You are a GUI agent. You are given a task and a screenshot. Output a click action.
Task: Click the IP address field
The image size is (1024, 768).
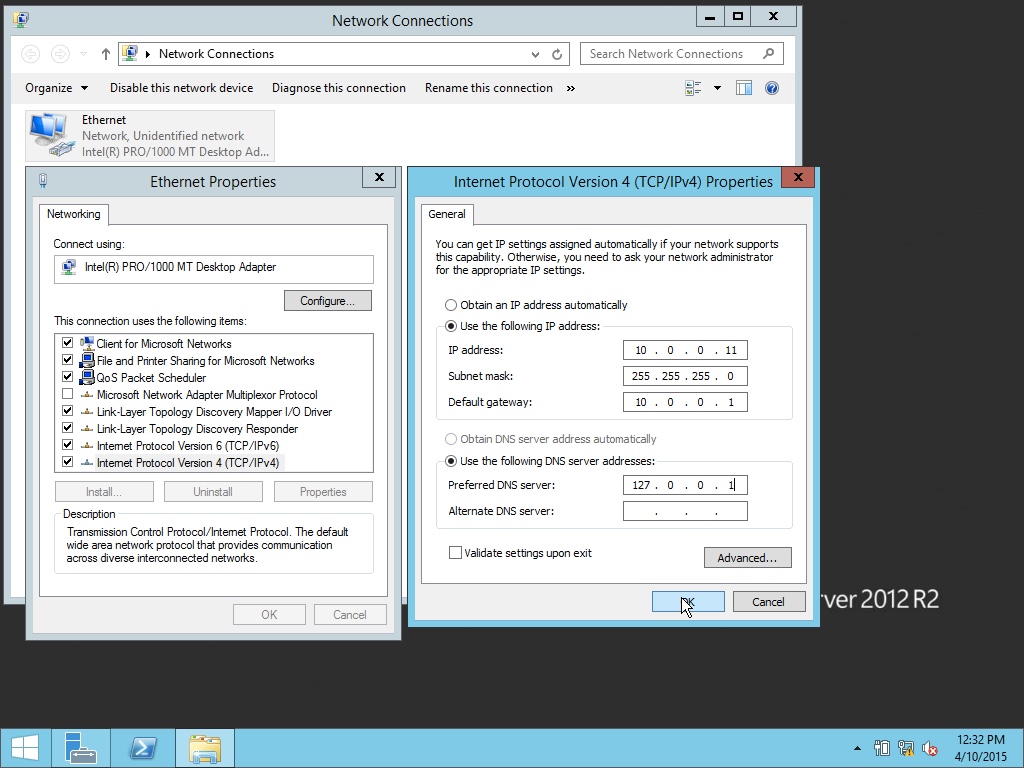685,350
